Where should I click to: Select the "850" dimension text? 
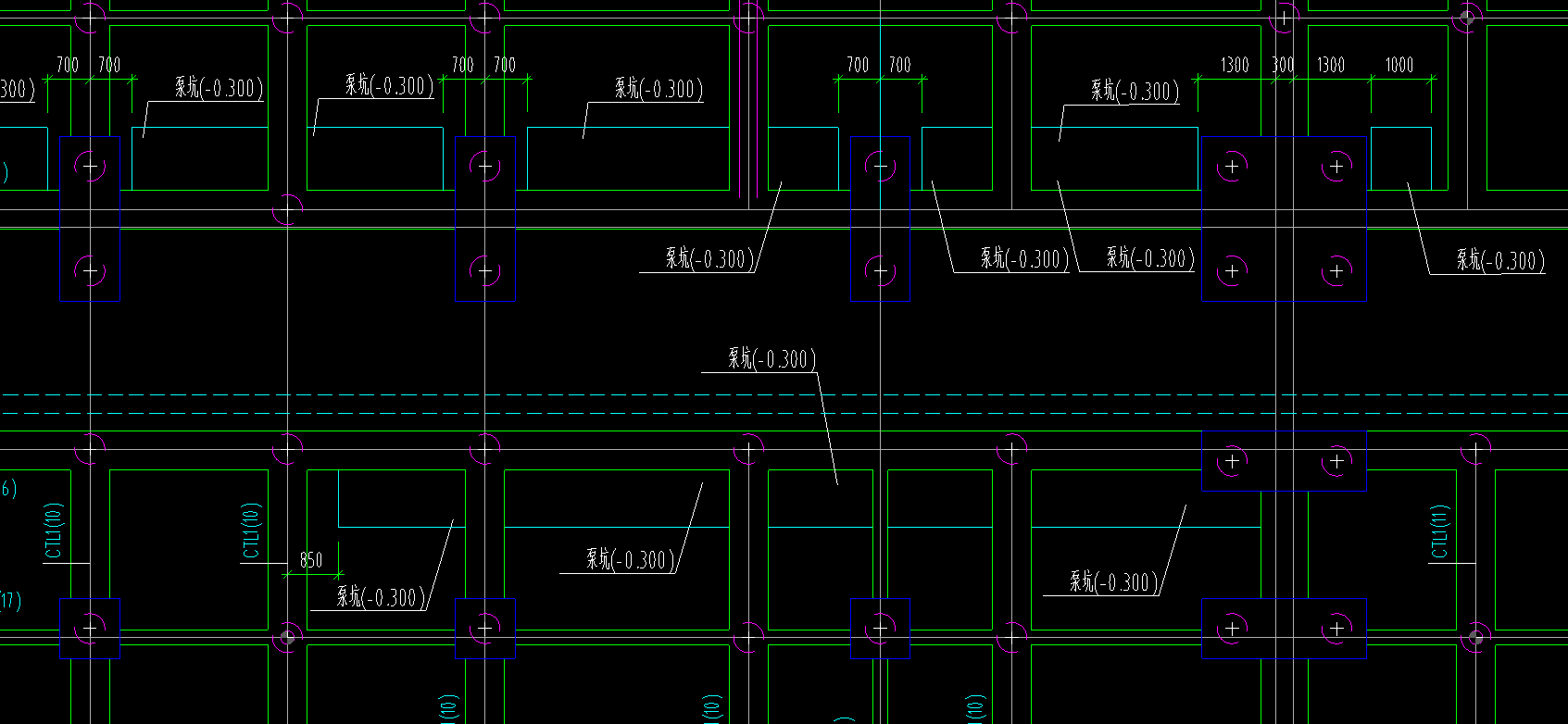coord(311,560)
